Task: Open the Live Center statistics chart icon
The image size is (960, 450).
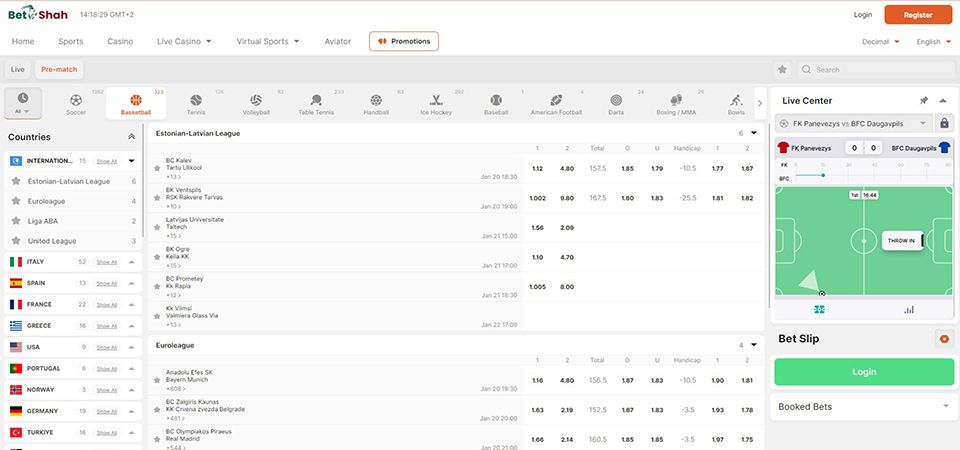Action: pyautogui.click(x=909, y=310)
